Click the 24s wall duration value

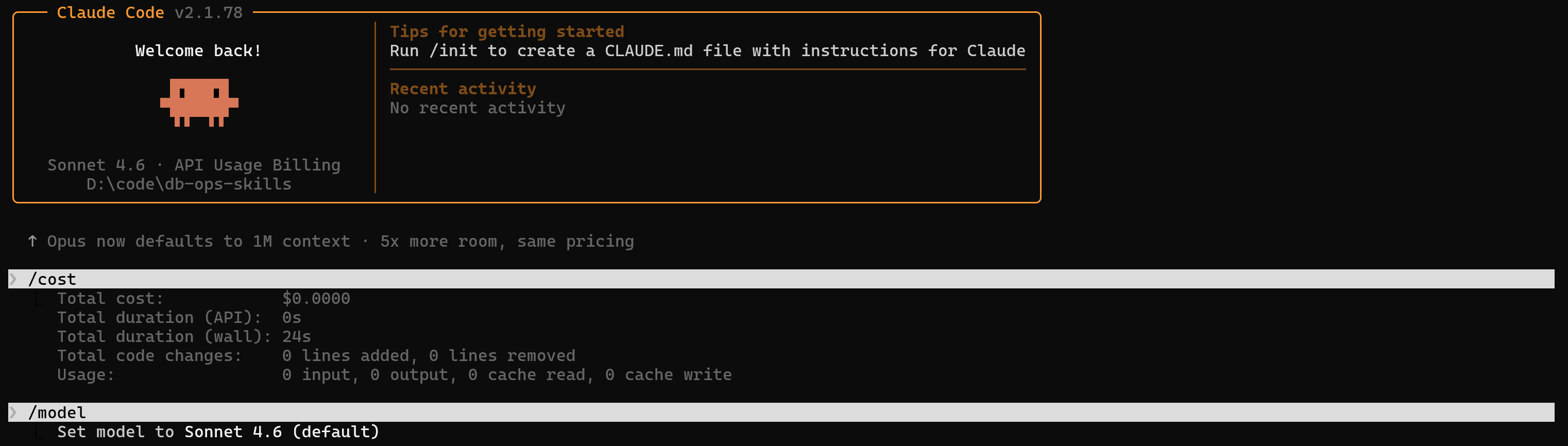296,336
